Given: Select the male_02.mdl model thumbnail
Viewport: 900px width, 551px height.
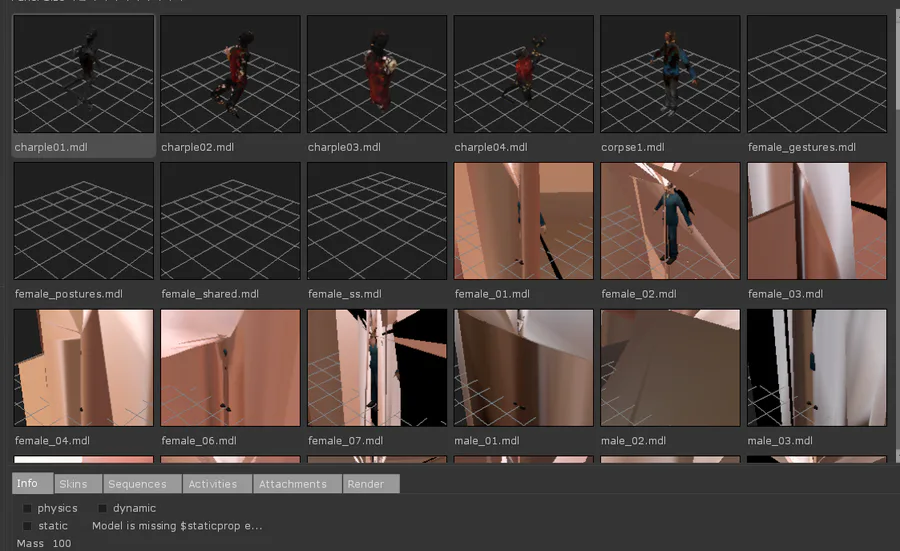Looking at the screenshot, I should click(x=670, y=368).
